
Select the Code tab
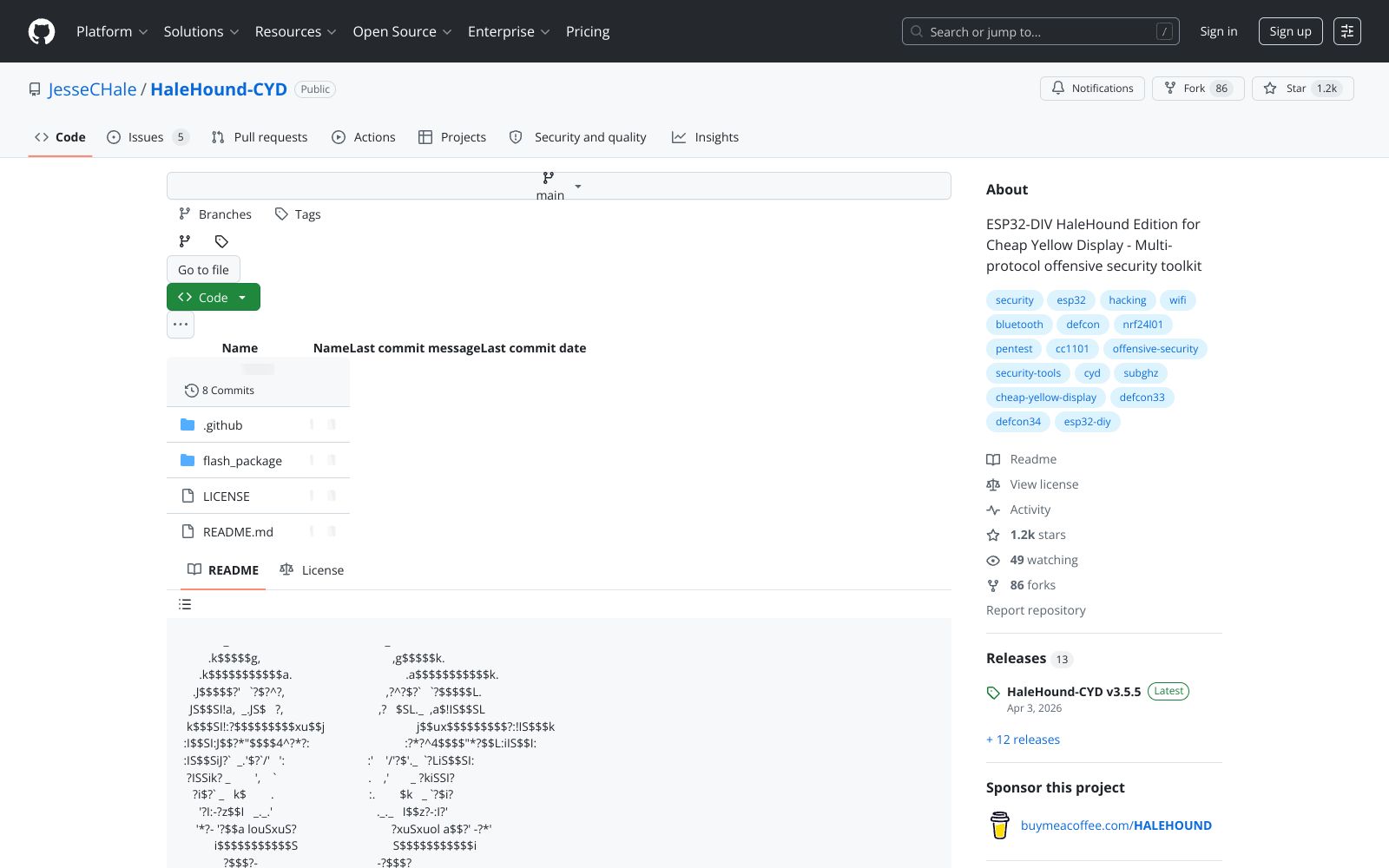(x=60, y=137)
